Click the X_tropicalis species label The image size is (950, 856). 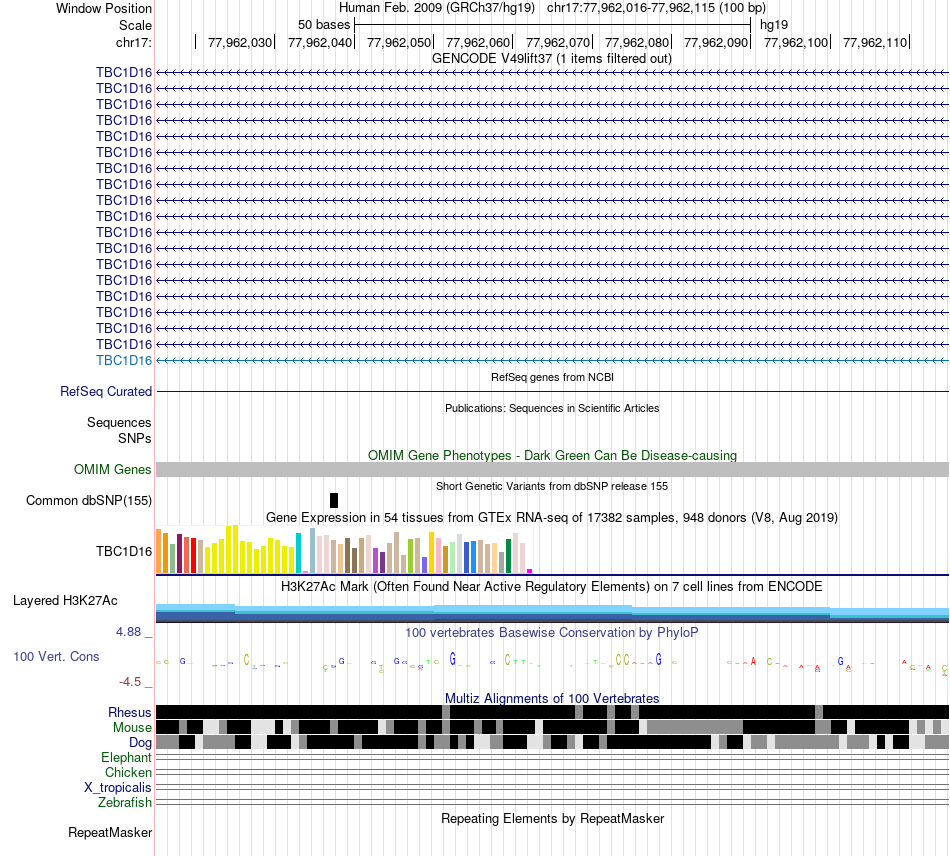click(118, 788)
